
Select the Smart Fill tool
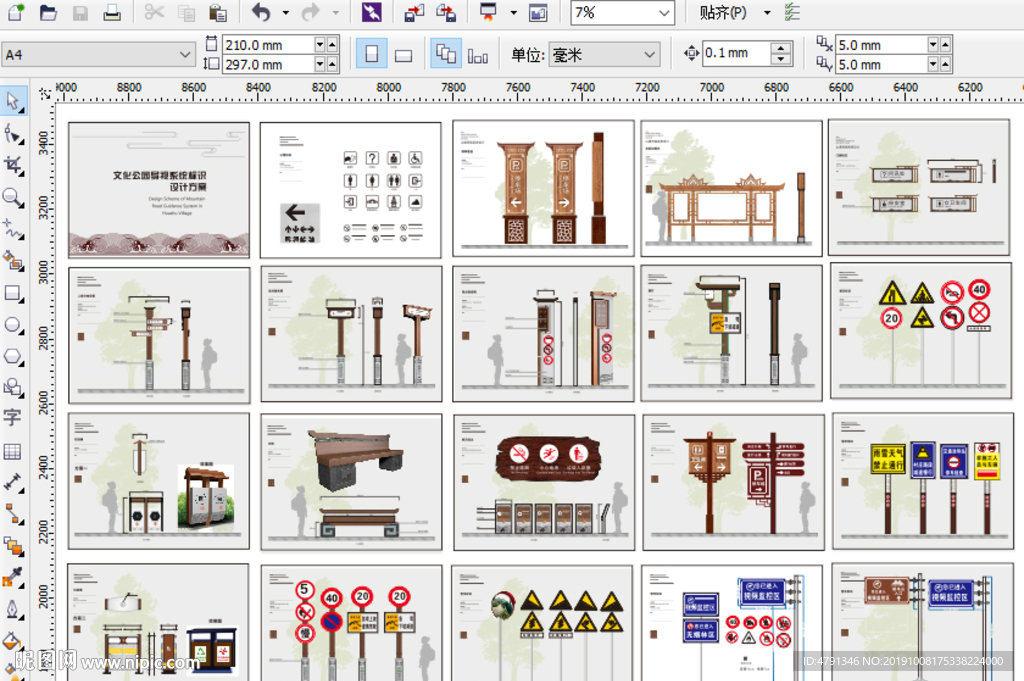click(x=13, y=260)
